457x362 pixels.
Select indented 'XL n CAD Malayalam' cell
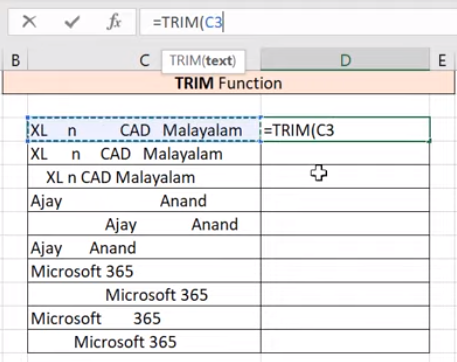(x=144, y=177)
